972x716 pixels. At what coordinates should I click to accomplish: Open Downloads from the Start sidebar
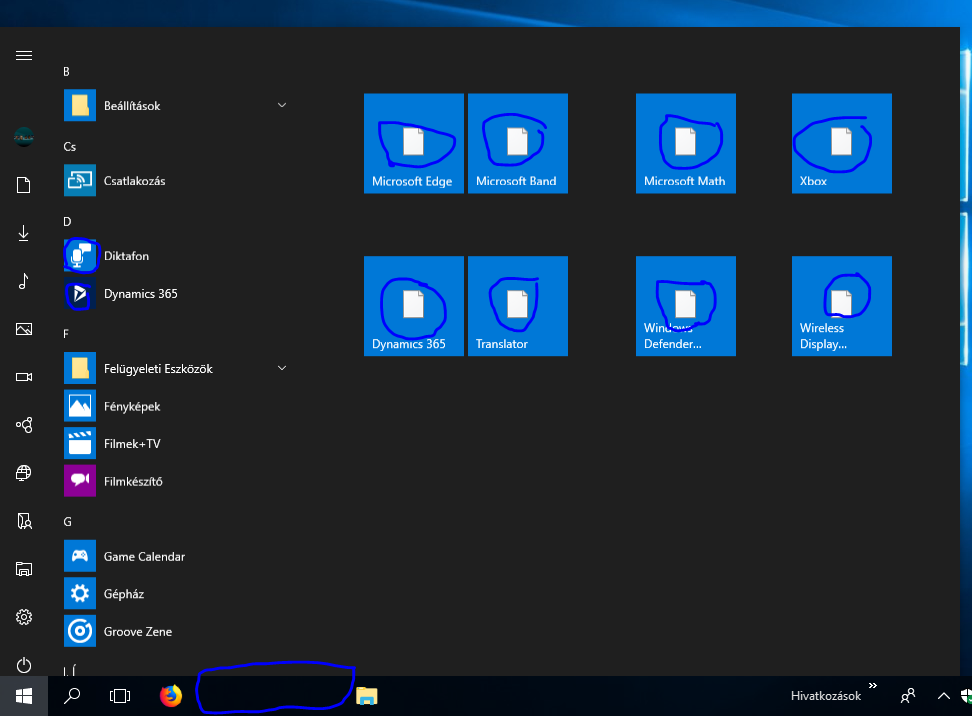pos(24,233)
